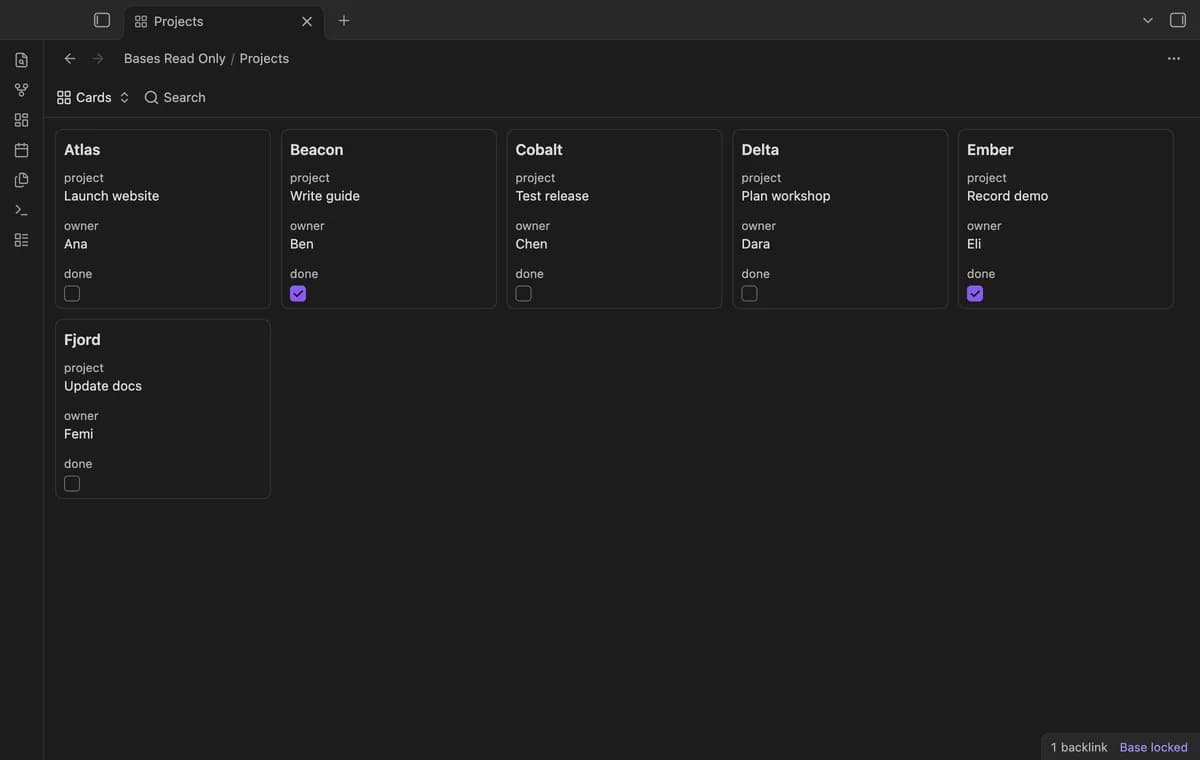The width and height of the screenshot is (1200, 760).
Task: Uncheck done checkbox on Ember card
Action: 975,293
